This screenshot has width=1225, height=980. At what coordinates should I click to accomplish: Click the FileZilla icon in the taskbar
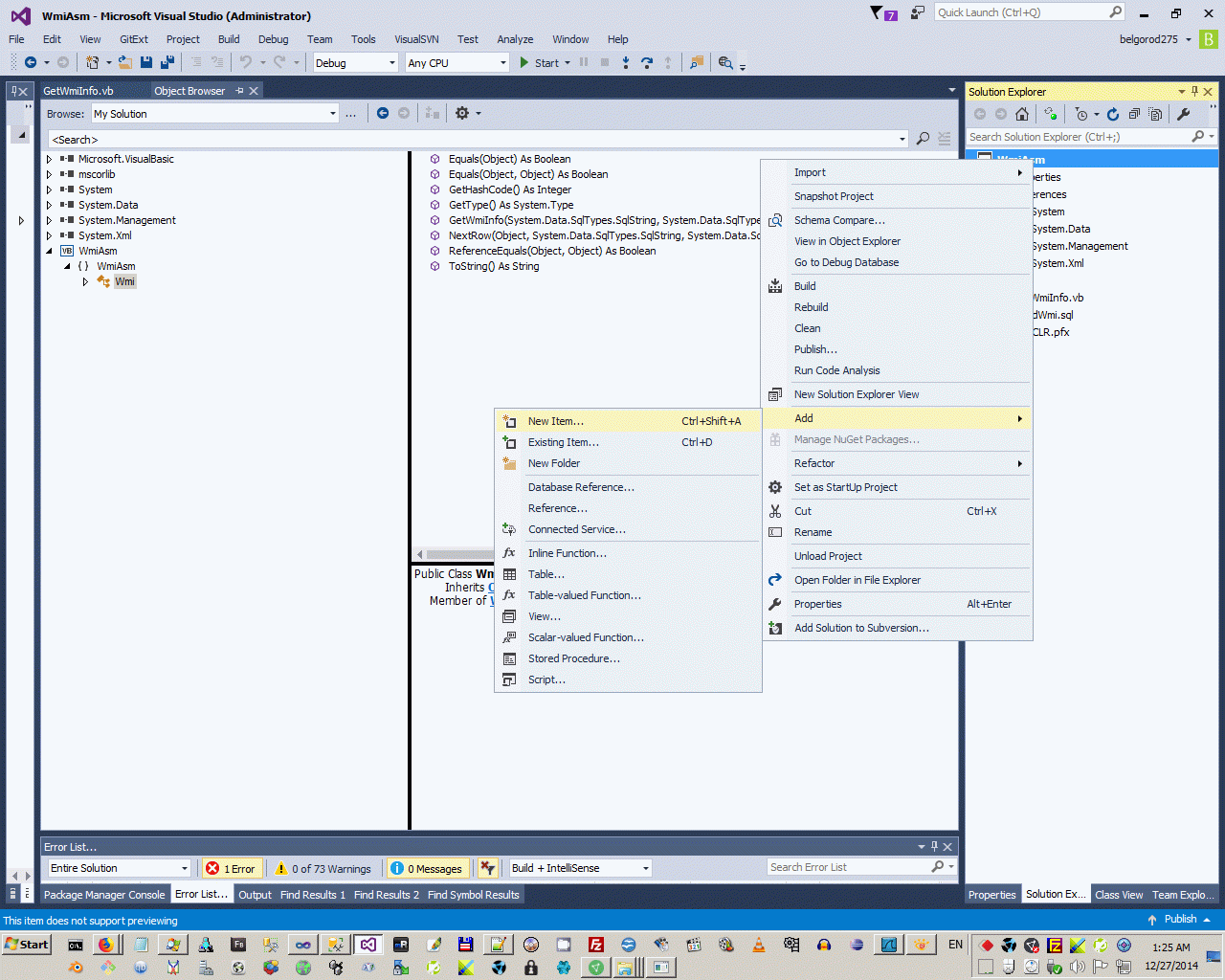pos(595,945)
